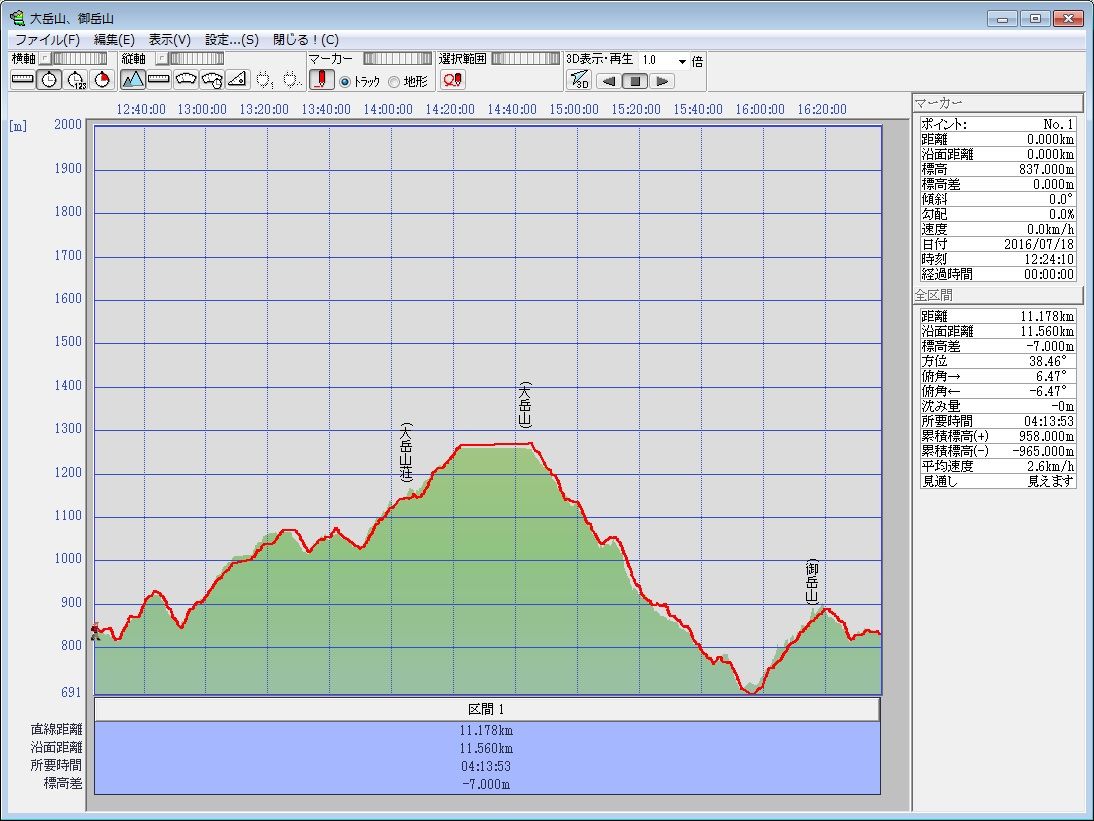Click the 区間 1 section header

tap(486, 709)
